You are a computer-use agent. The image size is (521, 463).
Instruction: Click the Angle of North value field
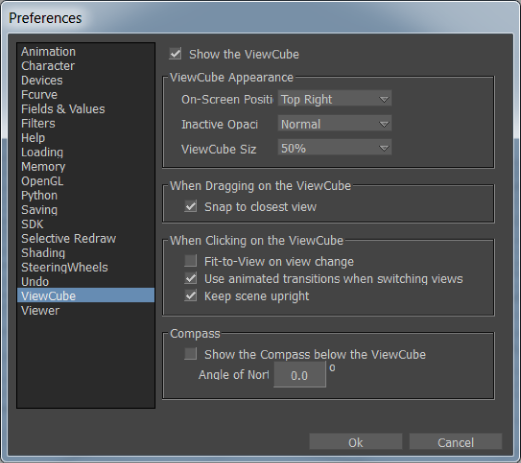[x=299, y=375]
